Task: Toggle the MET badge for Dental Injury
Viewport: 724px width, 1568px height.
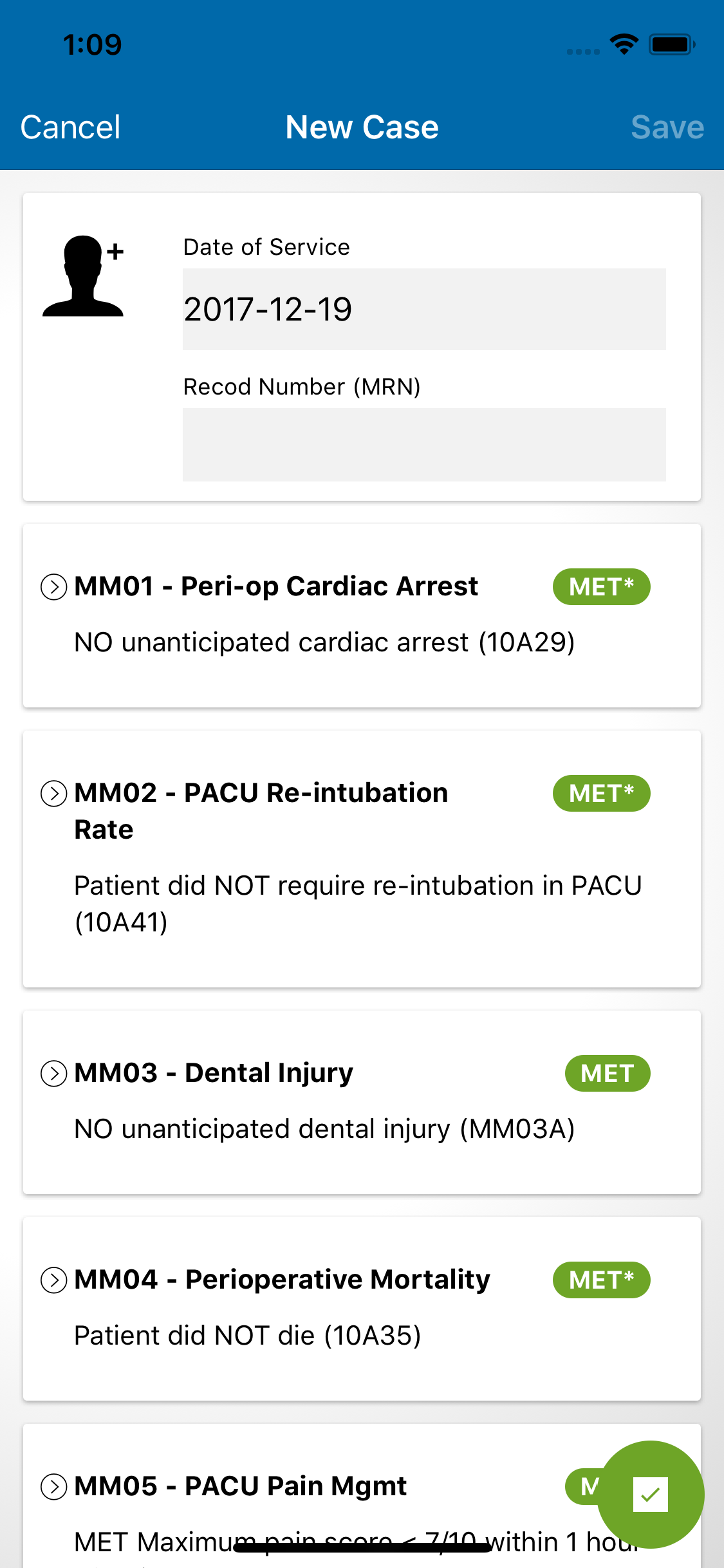Action: click(608, 1073)
